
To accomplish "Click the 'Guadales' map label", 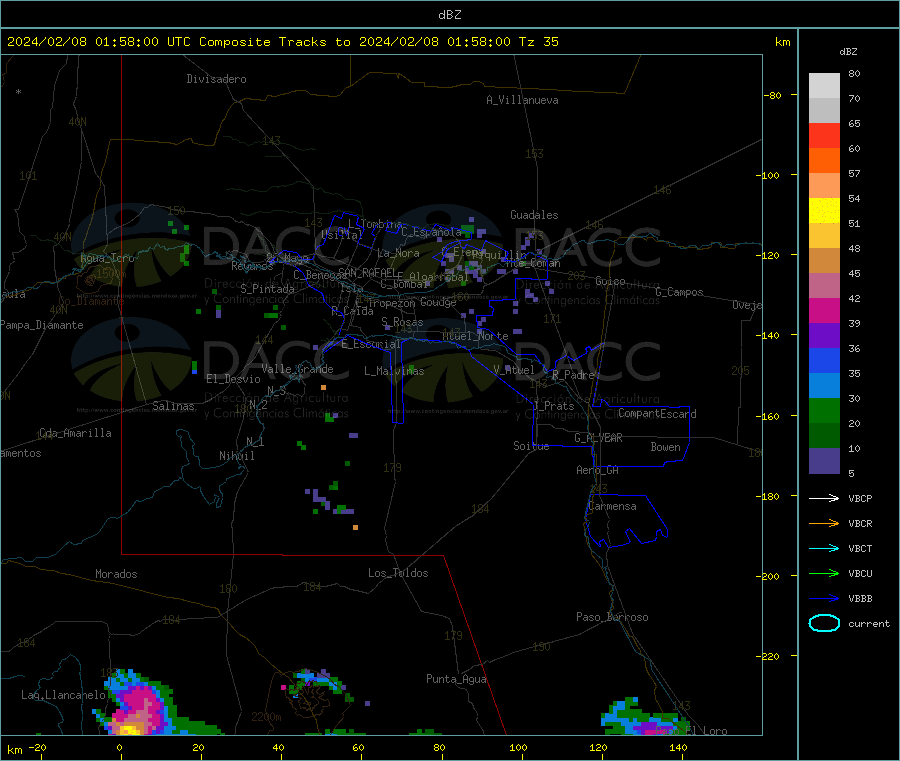I will (x=534, y=215).
